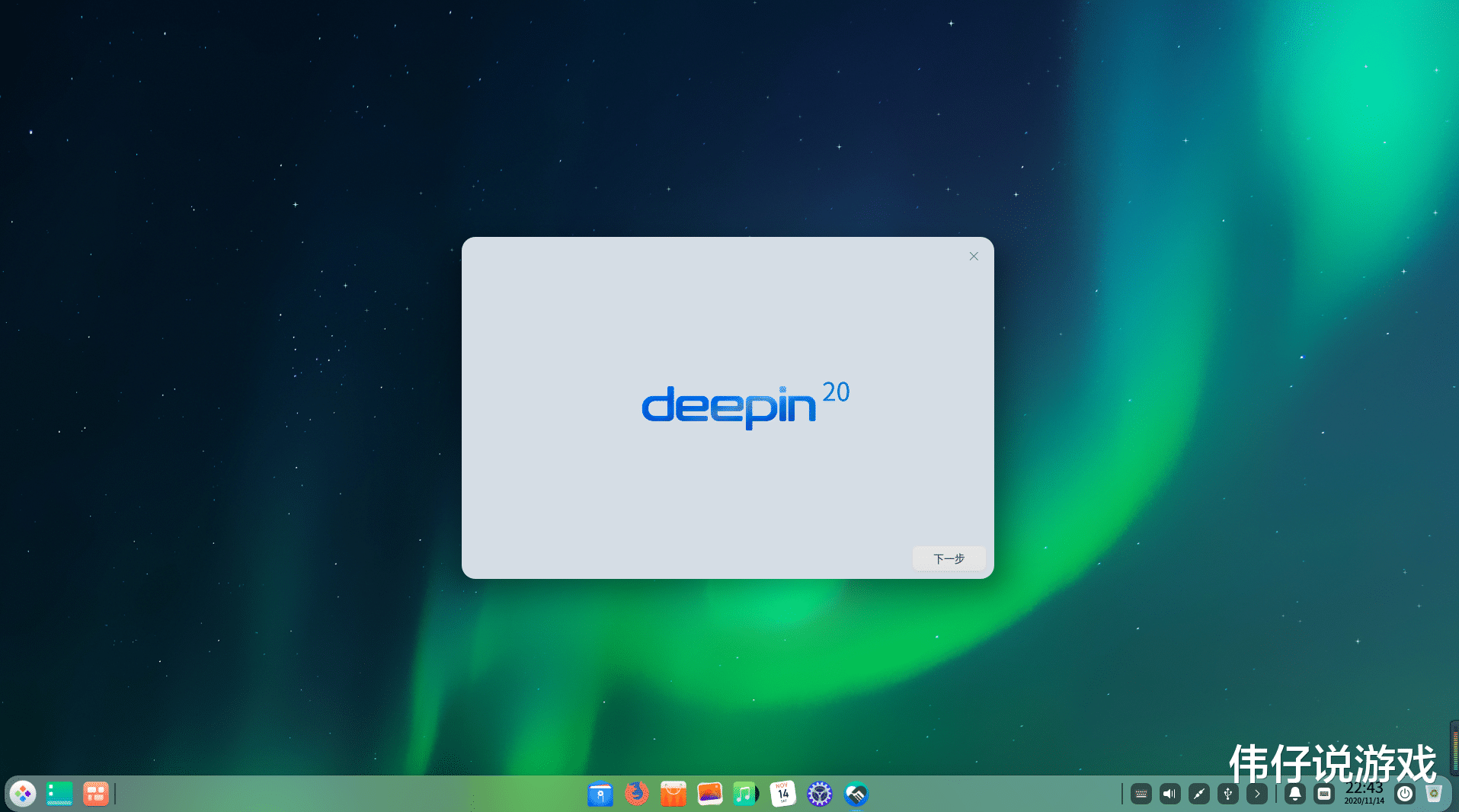Click the 下一步 next button

(949, 558)
